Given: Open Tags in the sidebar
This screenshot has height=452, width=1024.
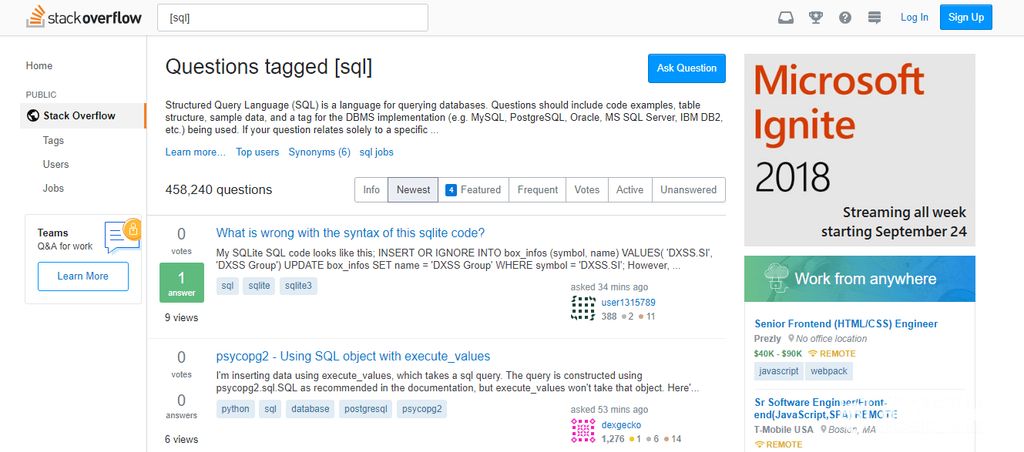Looking at the screenshot, I should [54, 140].
